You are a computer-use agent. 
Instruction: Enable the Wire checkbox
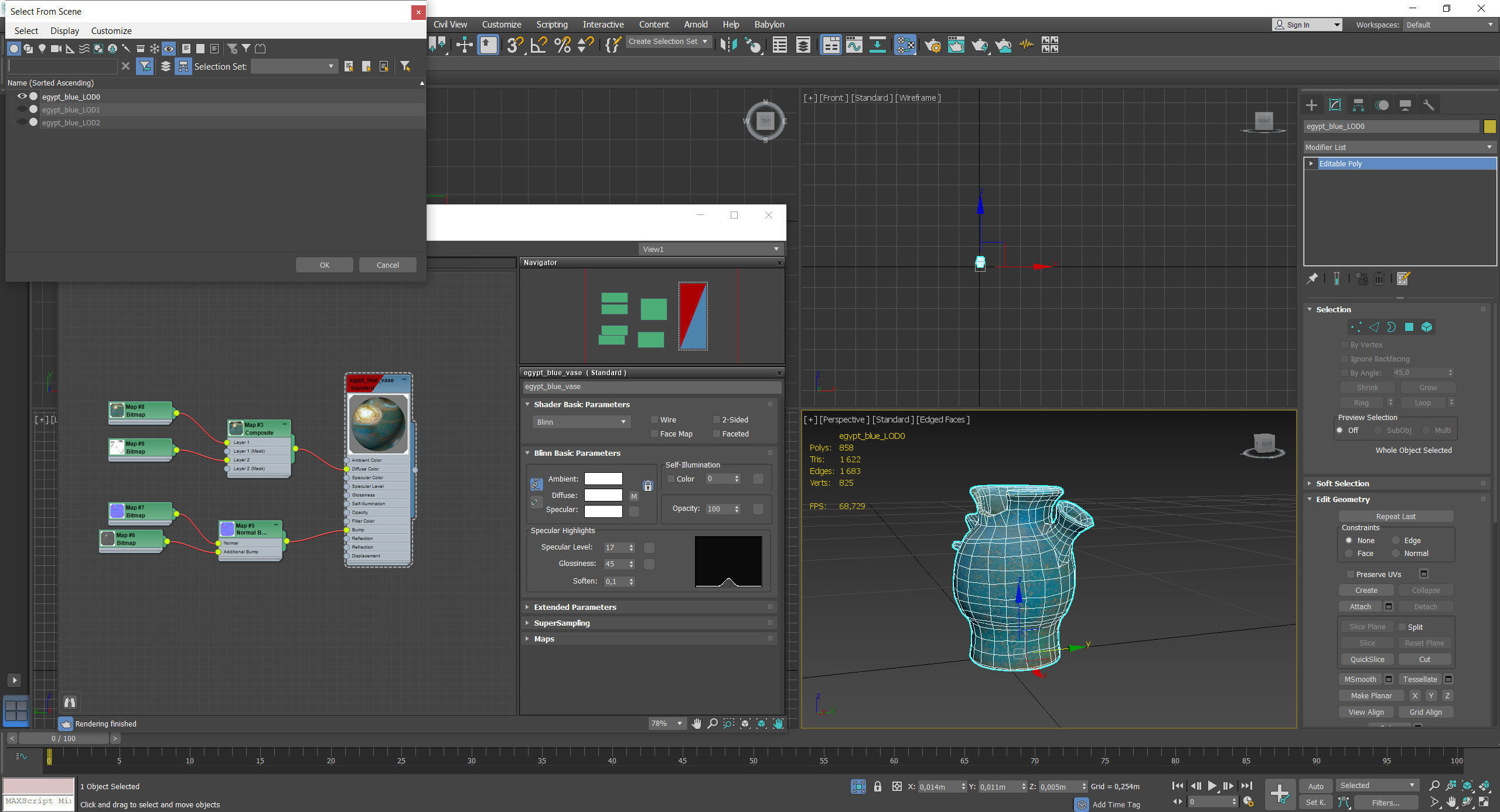click(x=654, y=419)
